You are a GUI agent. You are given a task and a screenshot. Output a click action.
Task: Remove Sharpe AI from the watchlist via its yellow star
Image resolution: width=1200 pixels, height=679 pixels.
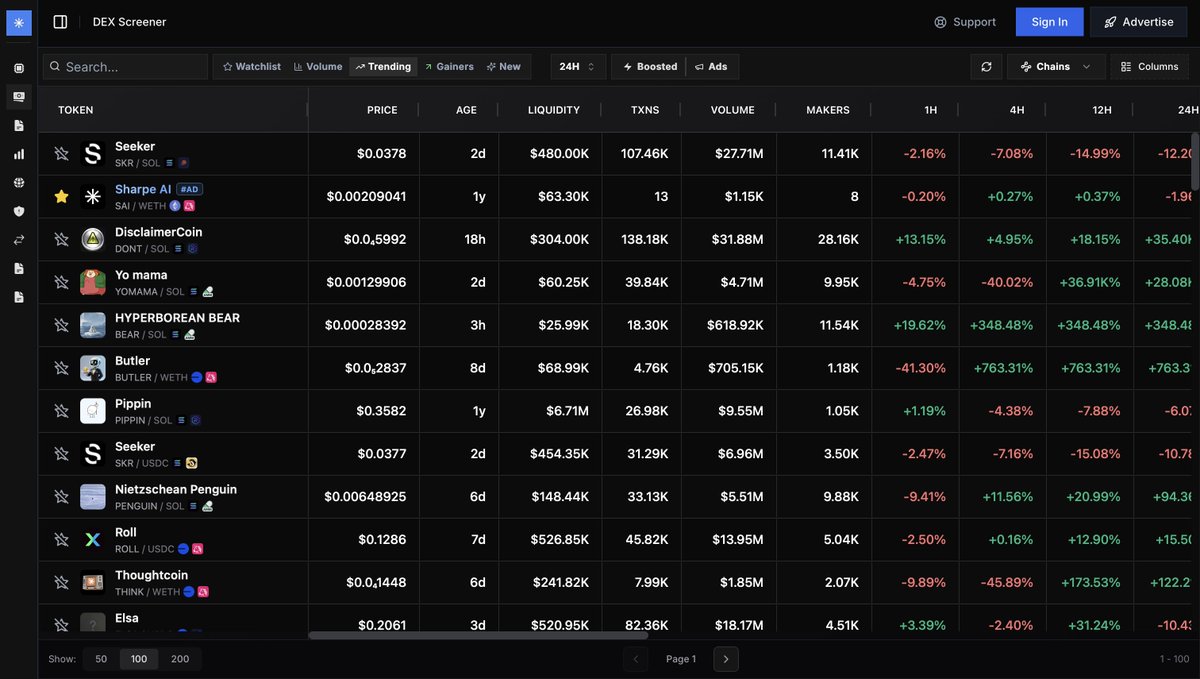tap(61, 197)
